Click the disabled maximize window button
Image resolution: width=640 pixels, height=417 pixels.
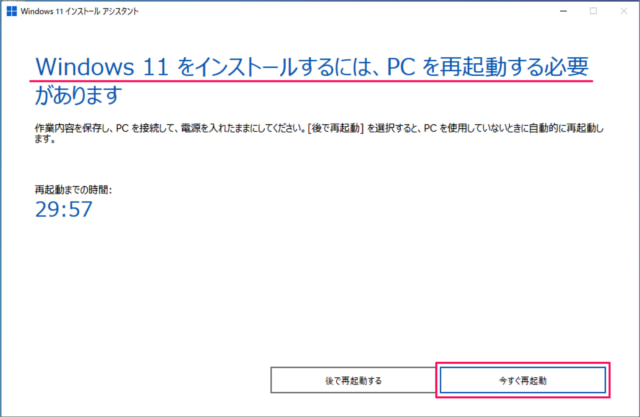point(593,11)
